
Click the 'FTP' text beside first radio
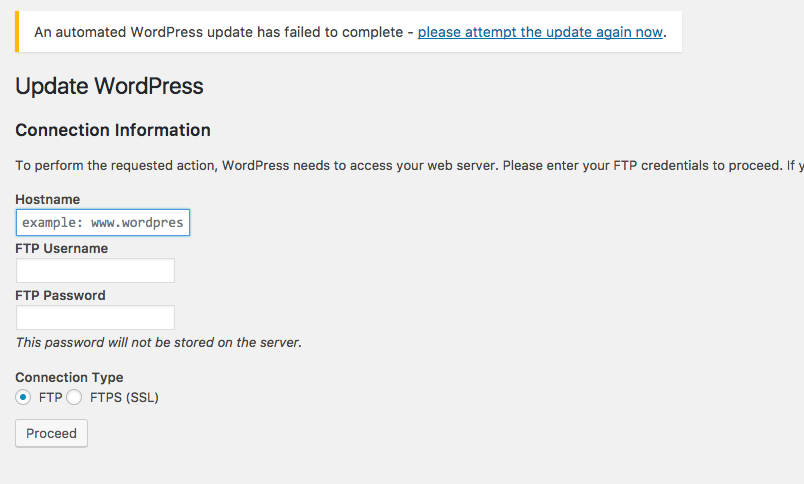[x=50, y=398]
